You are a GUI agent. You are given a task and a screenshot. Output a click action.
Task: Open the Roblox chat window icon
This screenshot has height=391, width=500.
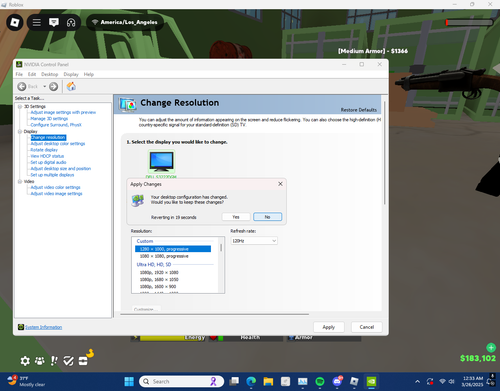[x=54, y=22]
